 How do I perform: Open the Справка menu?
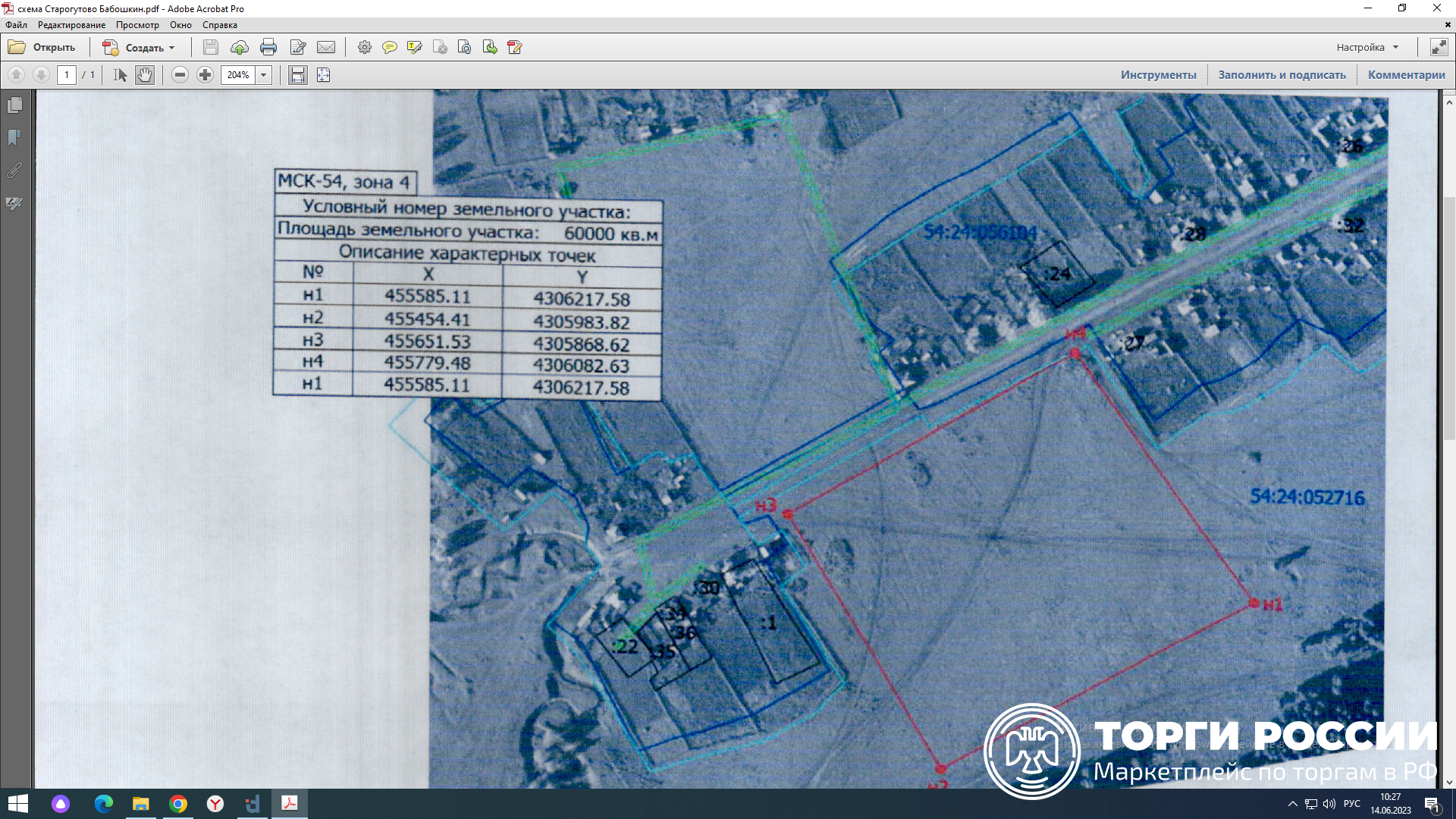[220, 25]
